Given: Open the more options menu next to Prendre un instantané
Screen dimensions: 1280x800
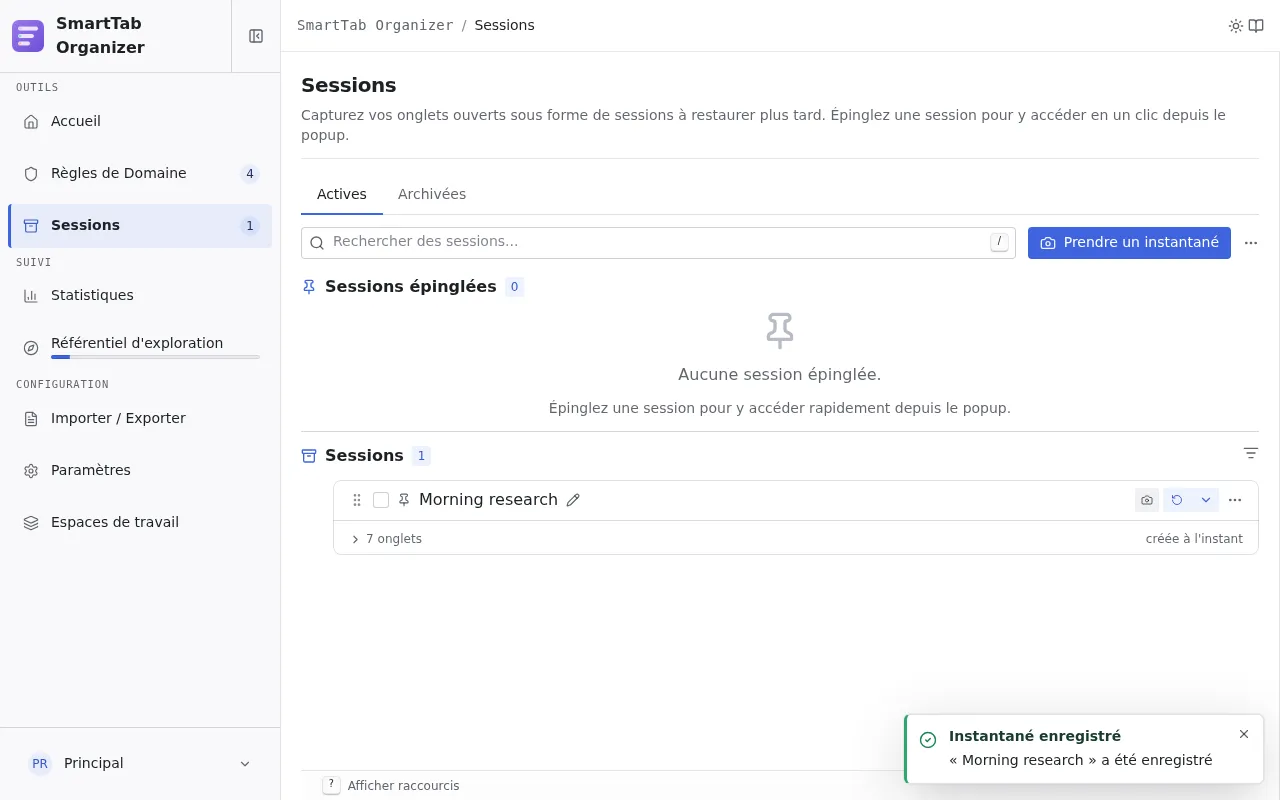Looking at the screenshot, I should click(x=1251, y=243).
